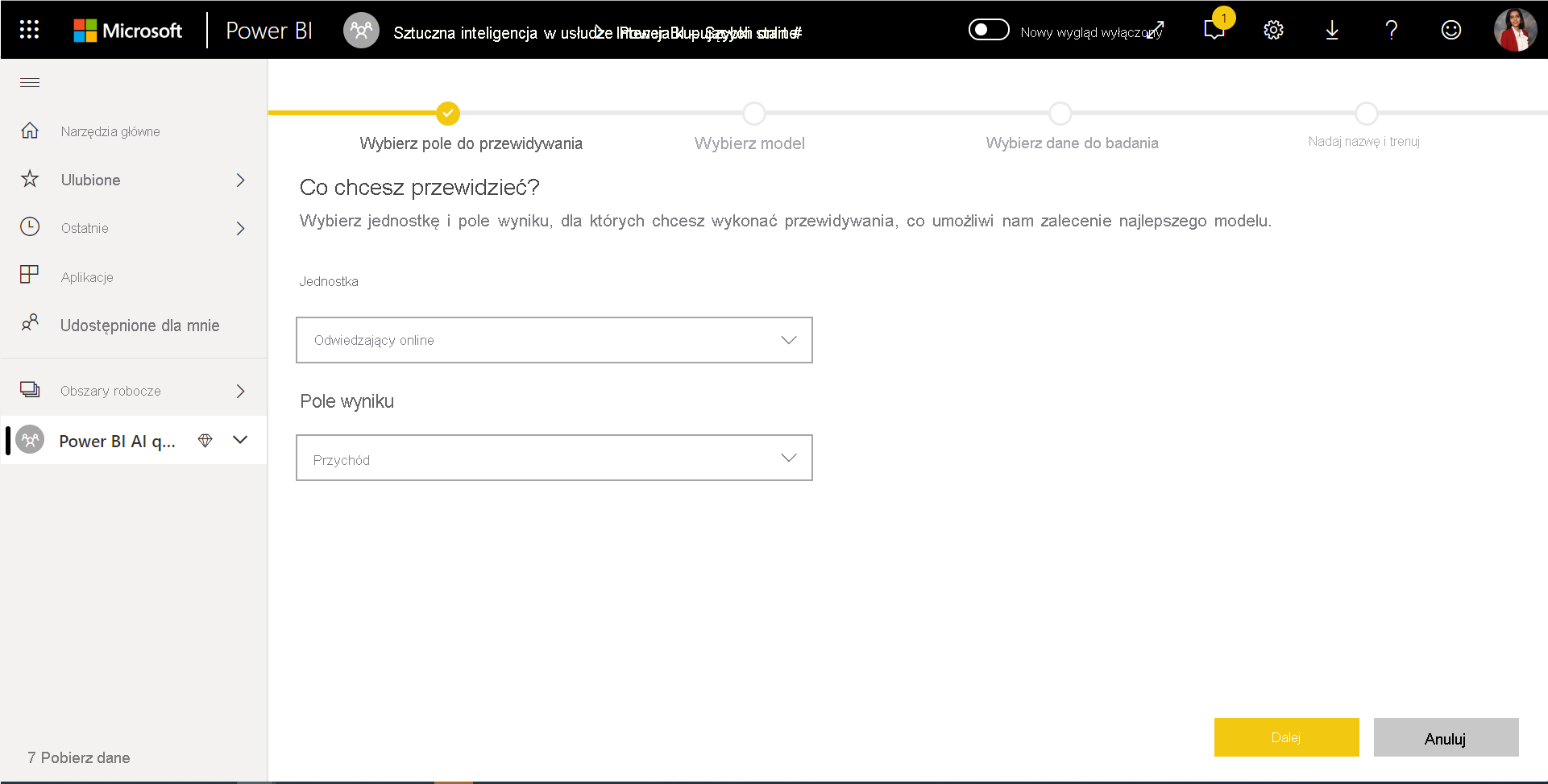Screen dimensions: 1548x784
Task: Open the notifications icon with badge
Action: coord(1215,29)
